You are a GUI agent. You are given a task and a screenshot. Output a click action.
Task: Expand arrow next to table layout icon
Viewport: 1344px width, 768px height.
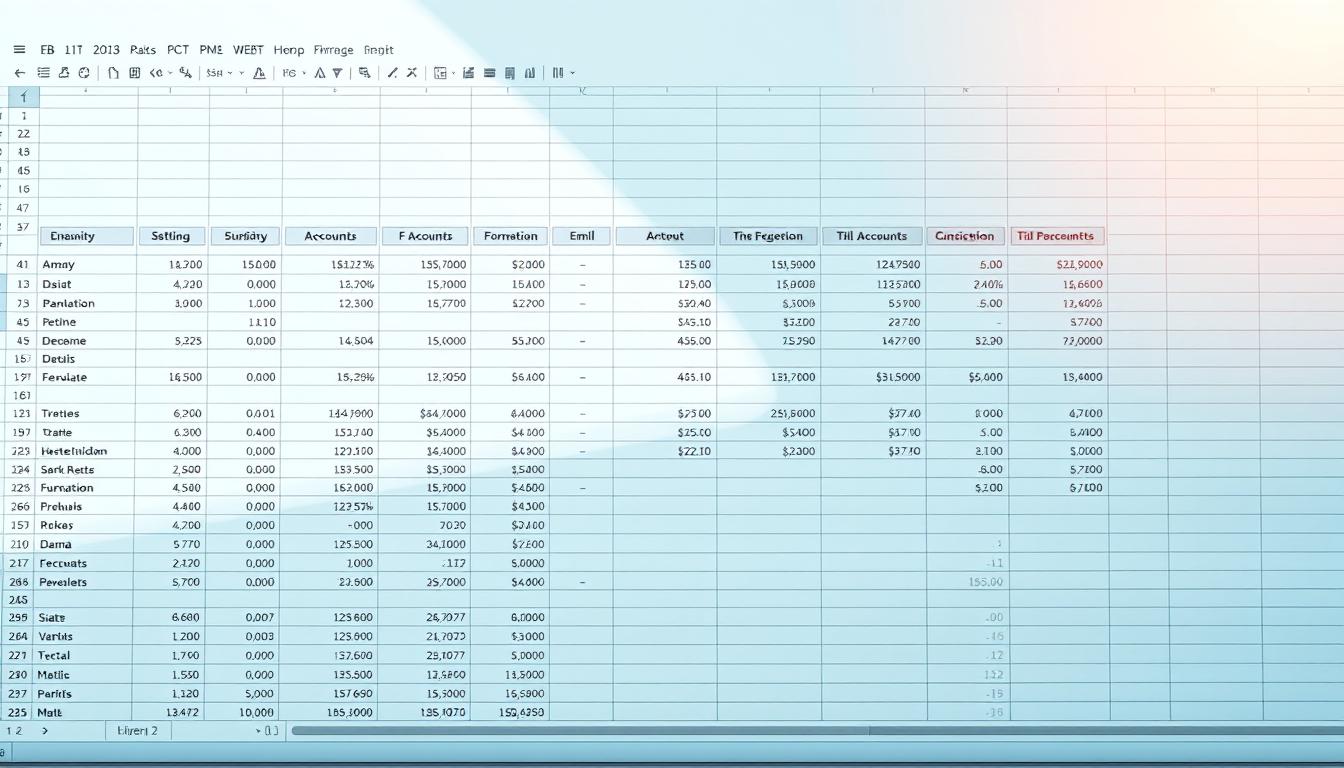(454, 73)
